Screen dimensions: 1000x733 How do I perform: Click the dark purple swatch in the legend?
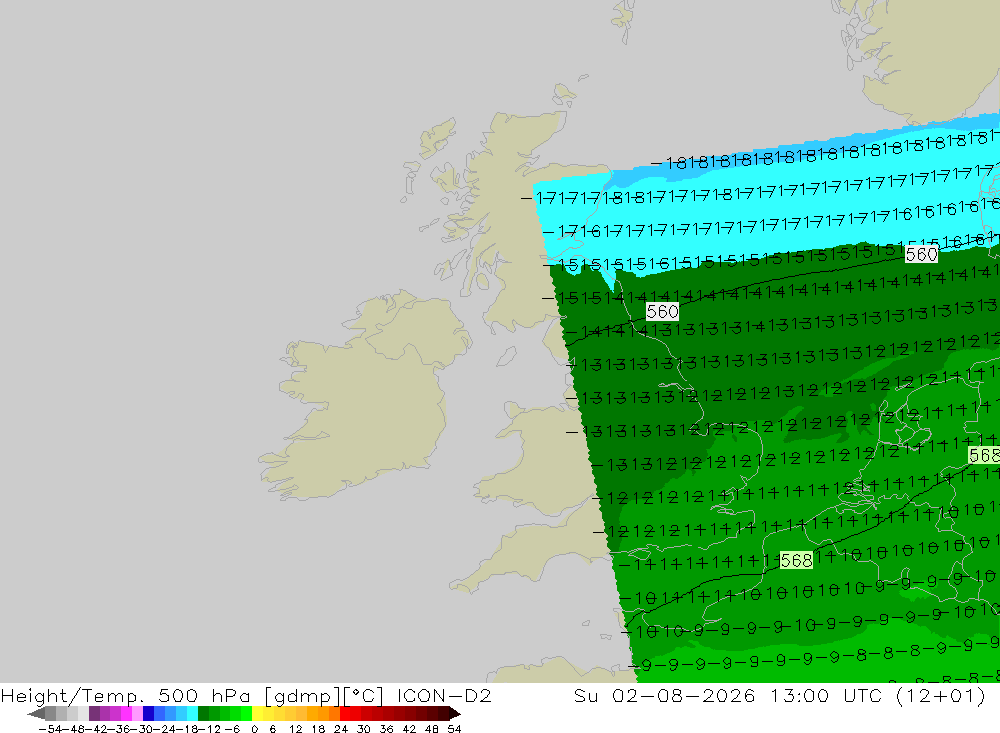(x=94, y=713)
